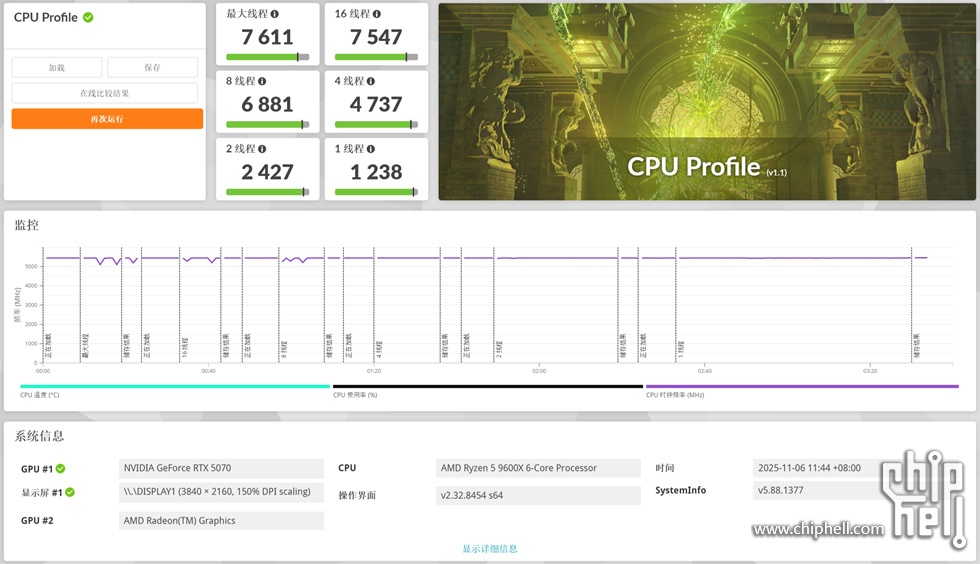Click the orange 再次运行 button
The height and width of the screenshot is (564, 980).
point(107,119)
